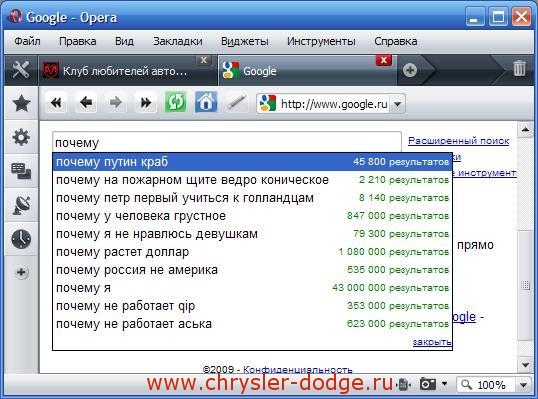The image size is (538, 399).
Task: Open the Home page icon
Action: (206, 102)
